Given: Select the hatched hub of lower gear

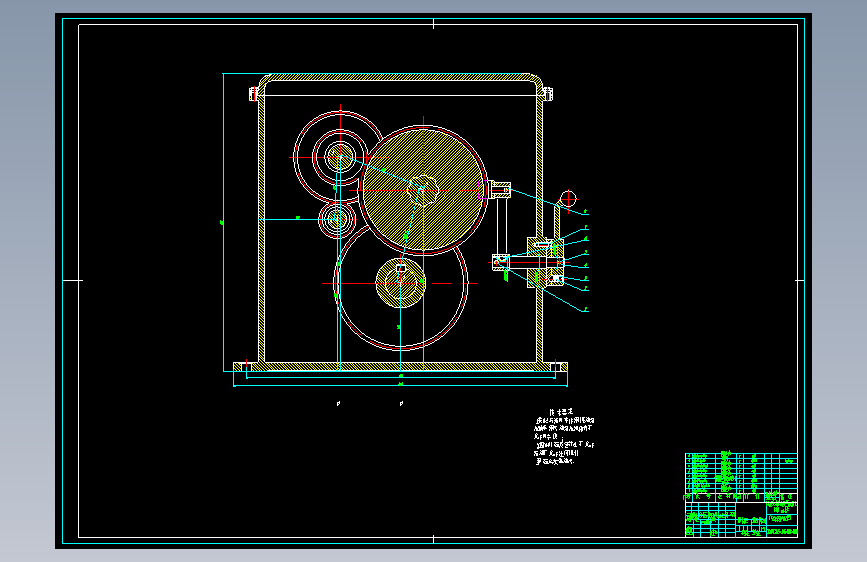Looking at the screenshot, I should 401,283.
